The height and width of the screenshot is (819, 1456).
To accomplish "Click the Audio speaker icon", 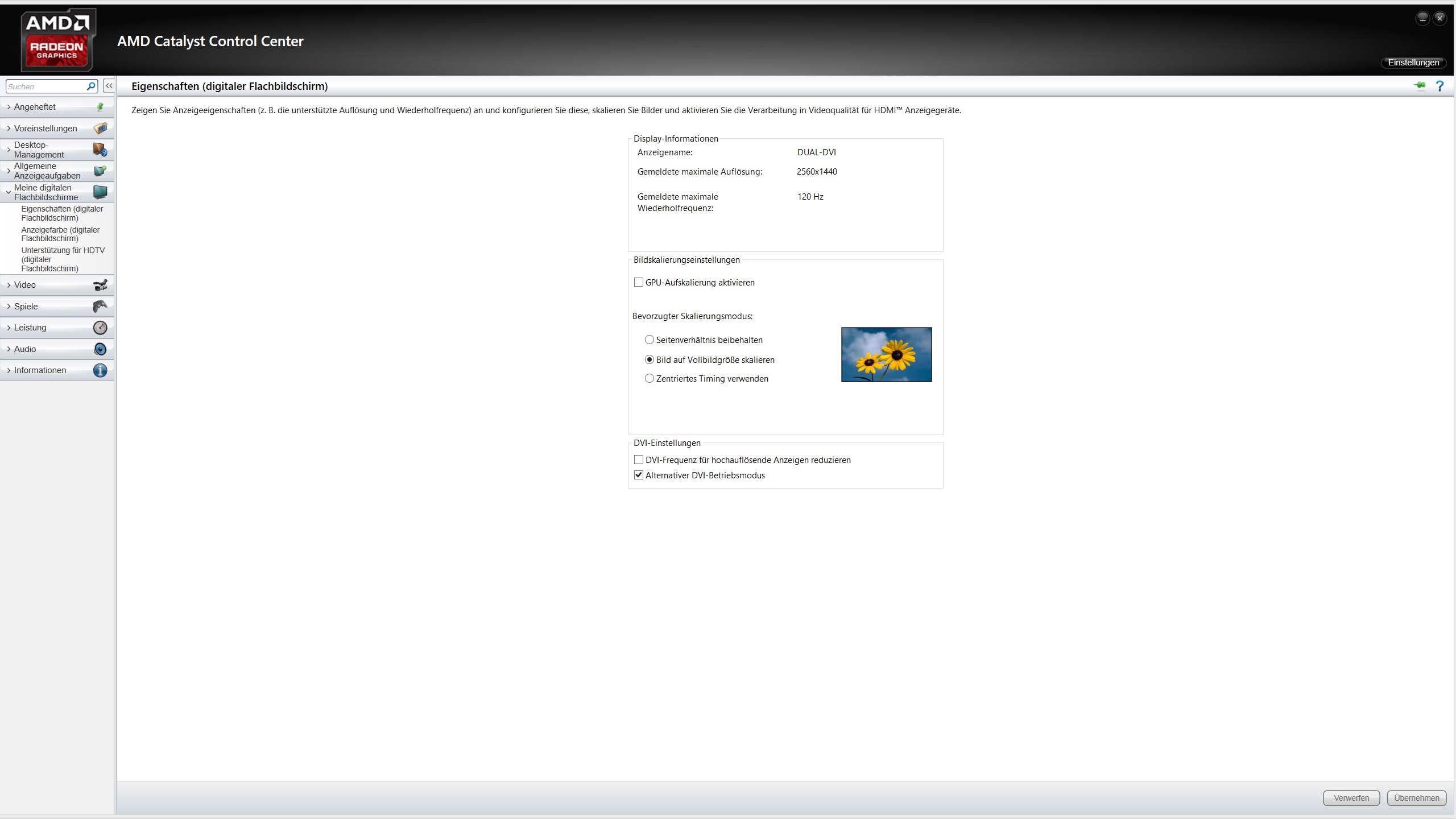I will [100, 349].
